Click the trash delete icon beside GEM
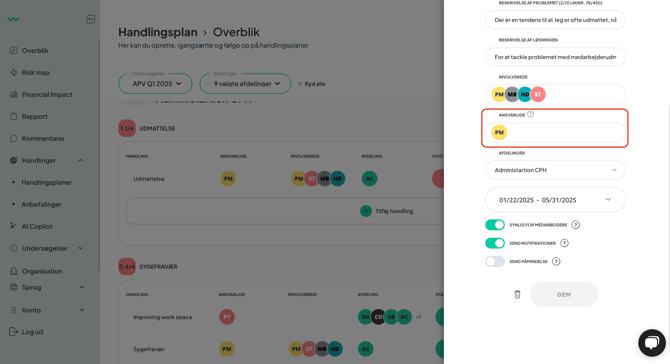 [517, 294]
